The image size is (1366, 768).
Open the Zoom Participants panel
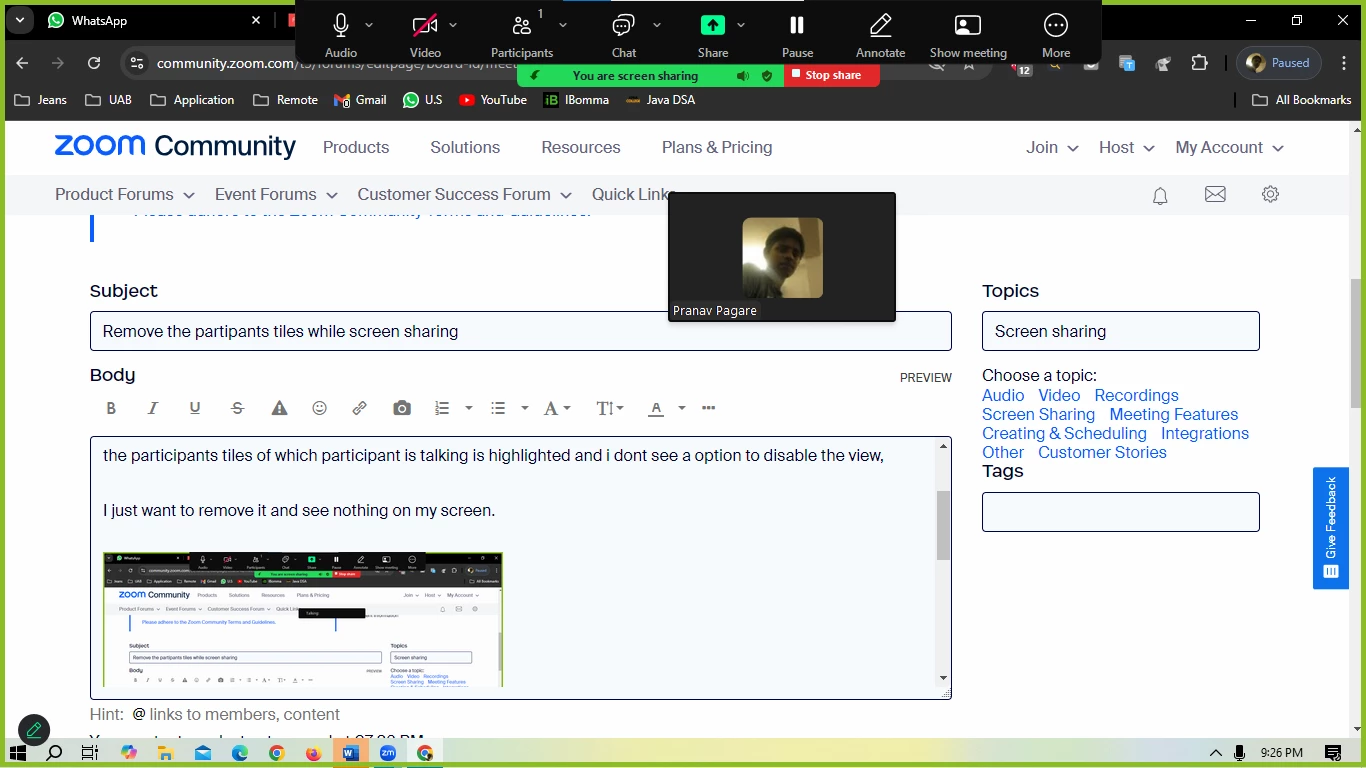click(x=522, y=33)
